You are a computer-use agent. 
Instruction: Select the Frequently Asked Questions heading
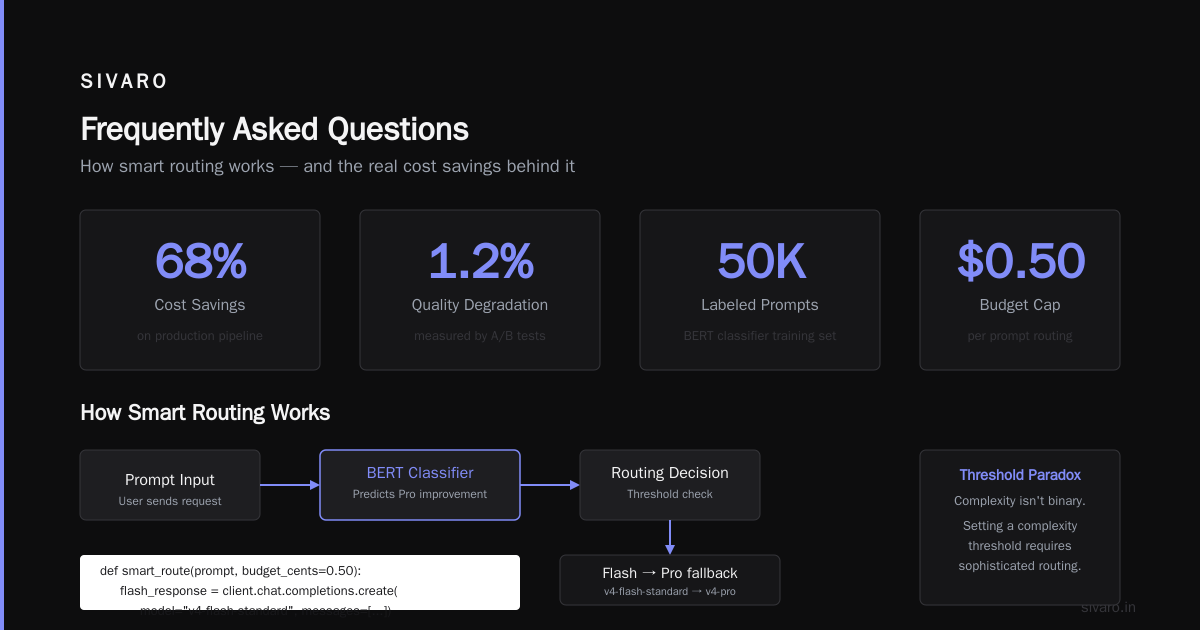pos(274,129)
